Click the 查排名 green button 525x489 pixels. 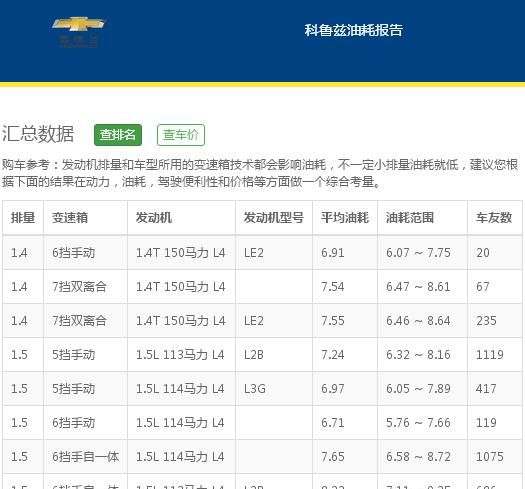[118, 135]
